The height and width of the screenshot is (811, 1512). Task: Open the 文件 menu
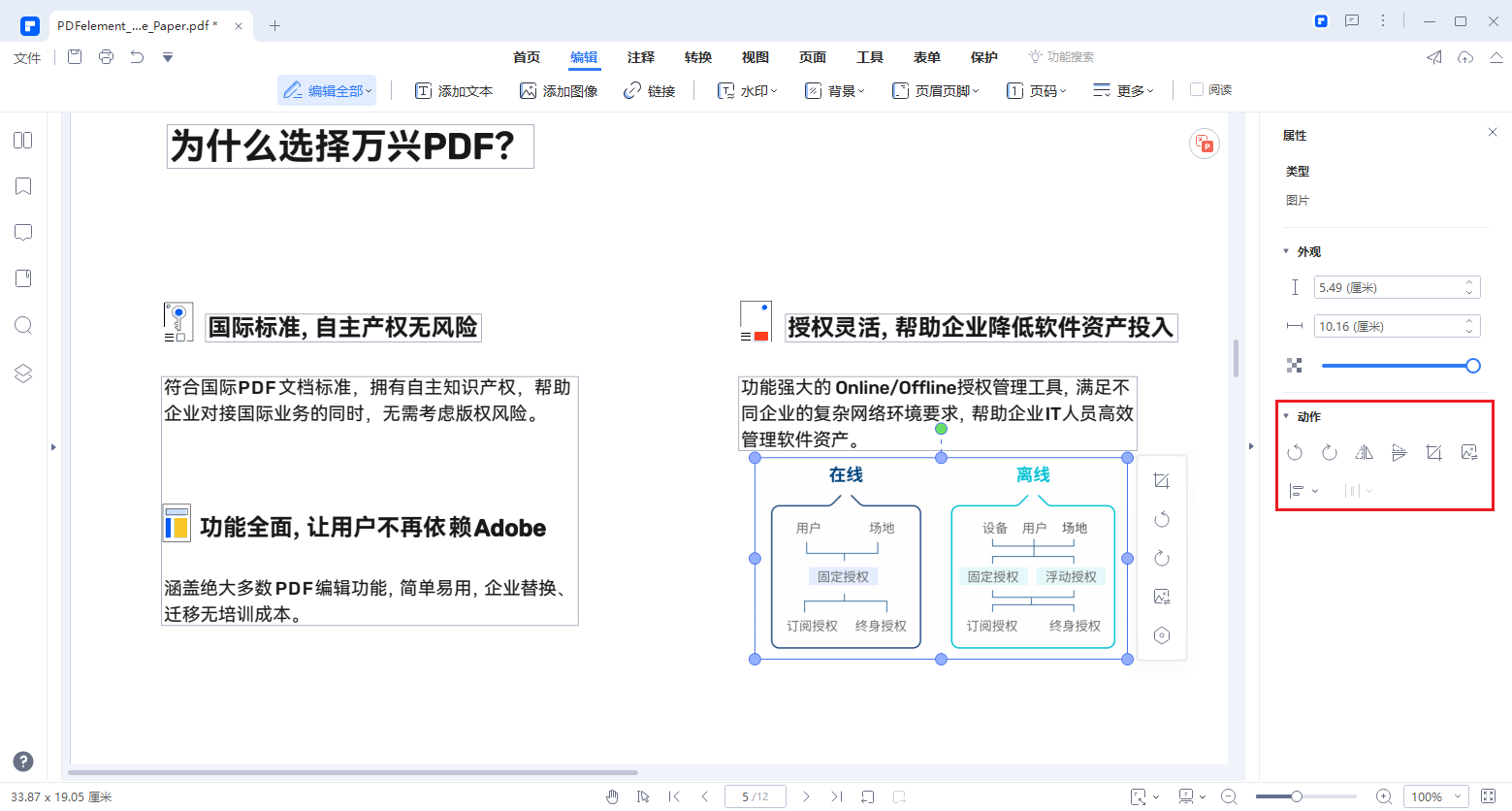click(26, 56)
